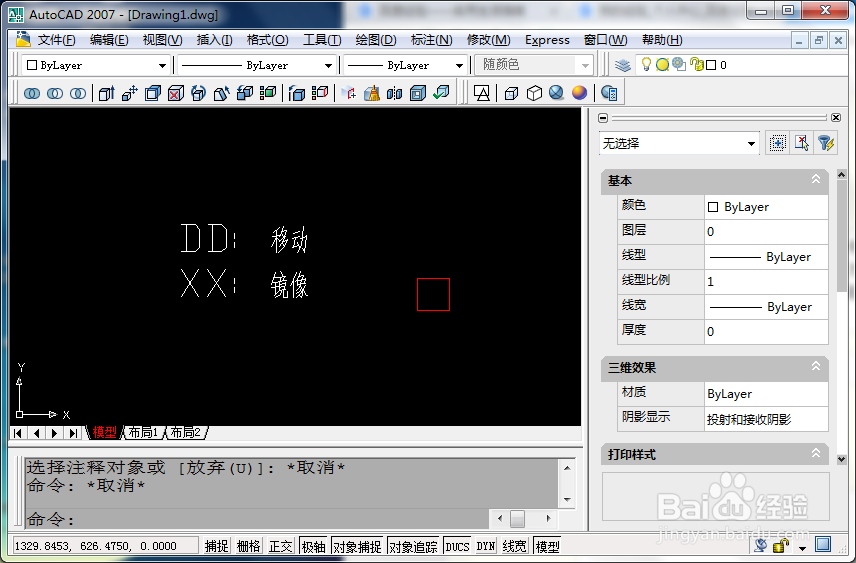856x563 pixels.
Task: Choose the 3D Wireframe visual style icon
Action: click(512, 93)
